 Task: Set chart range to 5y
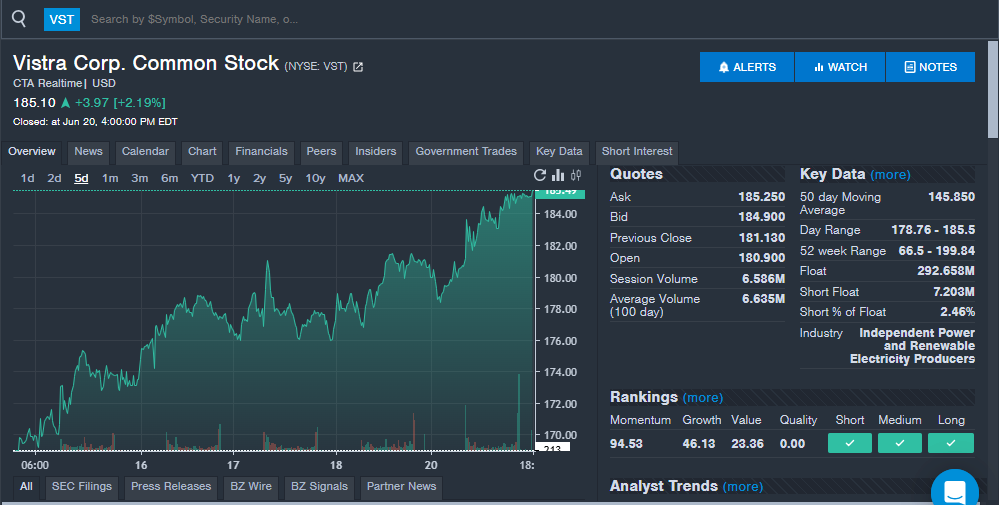coord(285,178)
